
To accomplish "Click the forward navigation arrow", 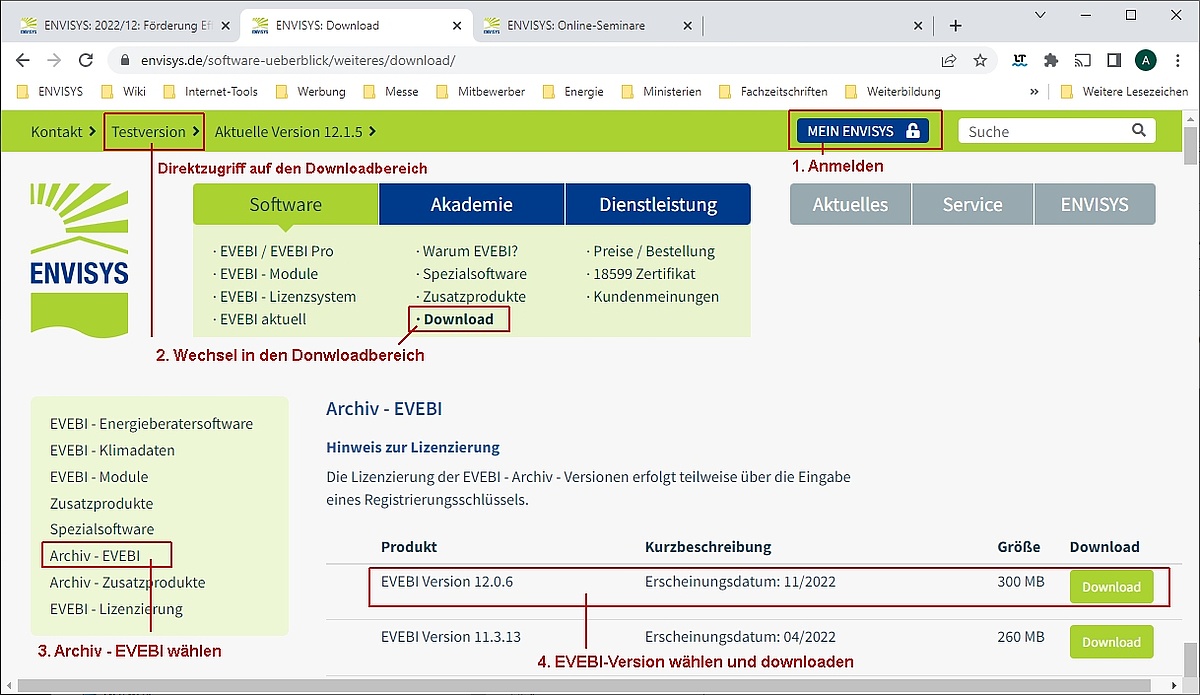I will [54, 60].
